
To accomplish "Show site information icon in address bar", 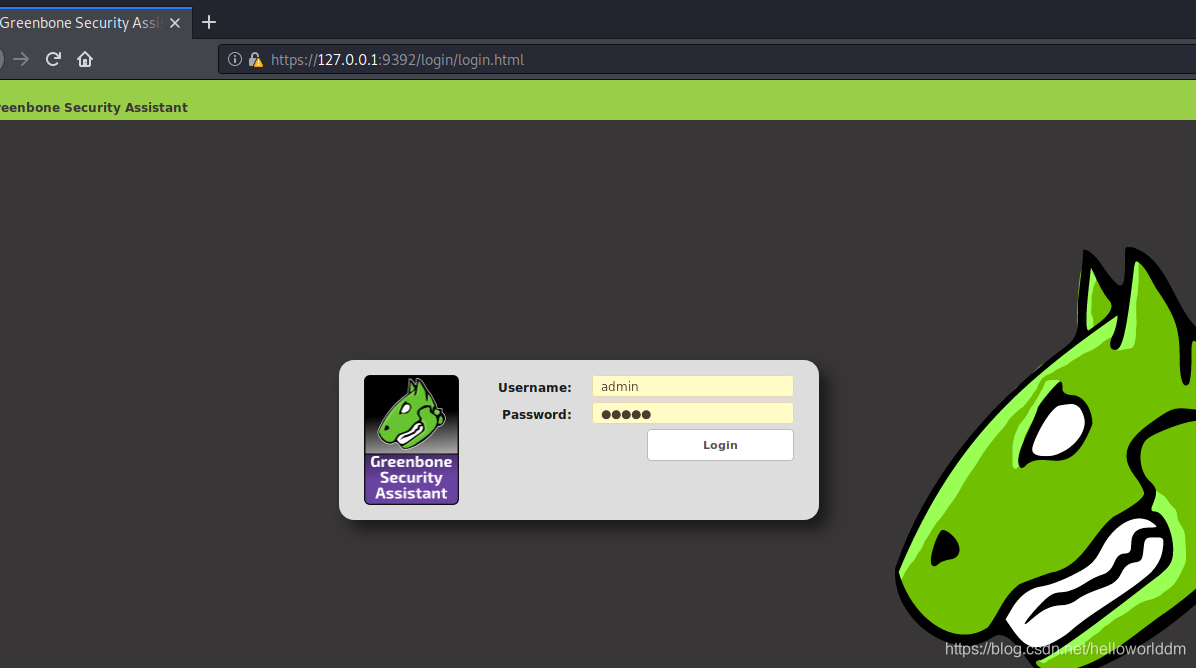I will pyautogui.click(x=235, y=59).
